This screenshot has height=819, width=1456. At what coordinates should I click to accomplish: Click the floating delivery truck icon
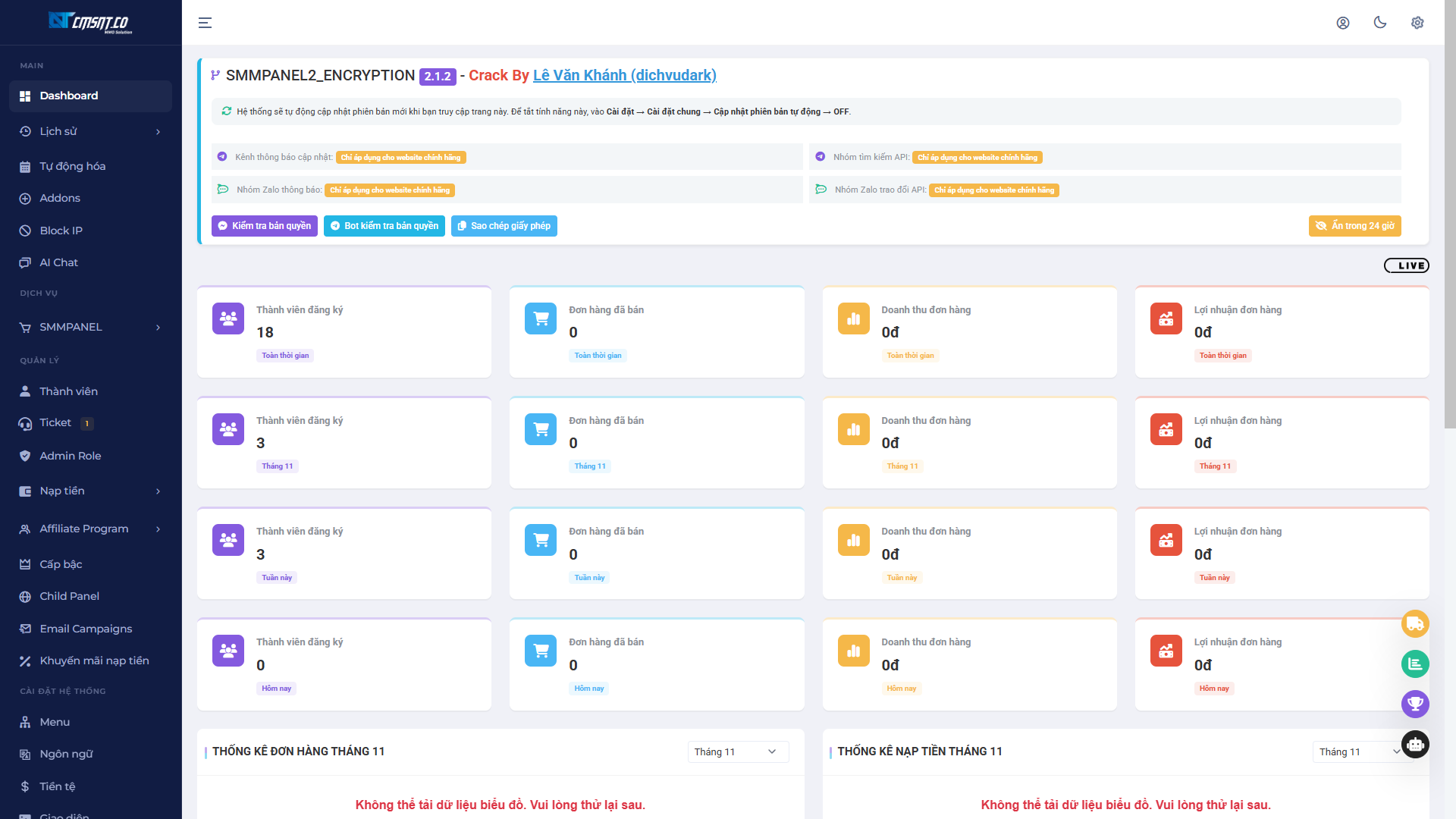point(1414,624)
